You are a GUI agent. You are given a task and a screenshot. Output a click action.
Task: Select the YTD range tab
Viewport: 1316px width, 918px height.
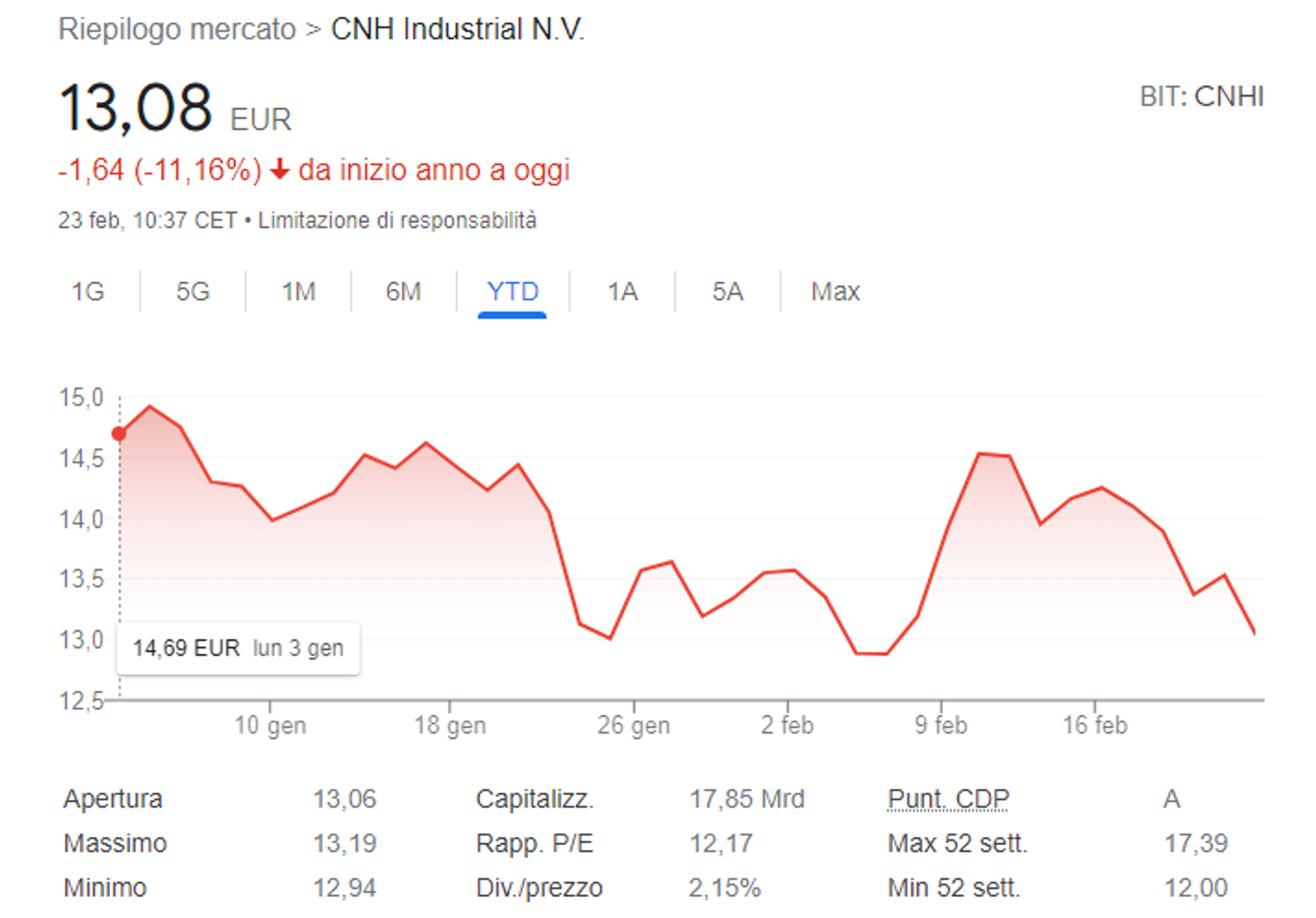[x=512, y=291]
